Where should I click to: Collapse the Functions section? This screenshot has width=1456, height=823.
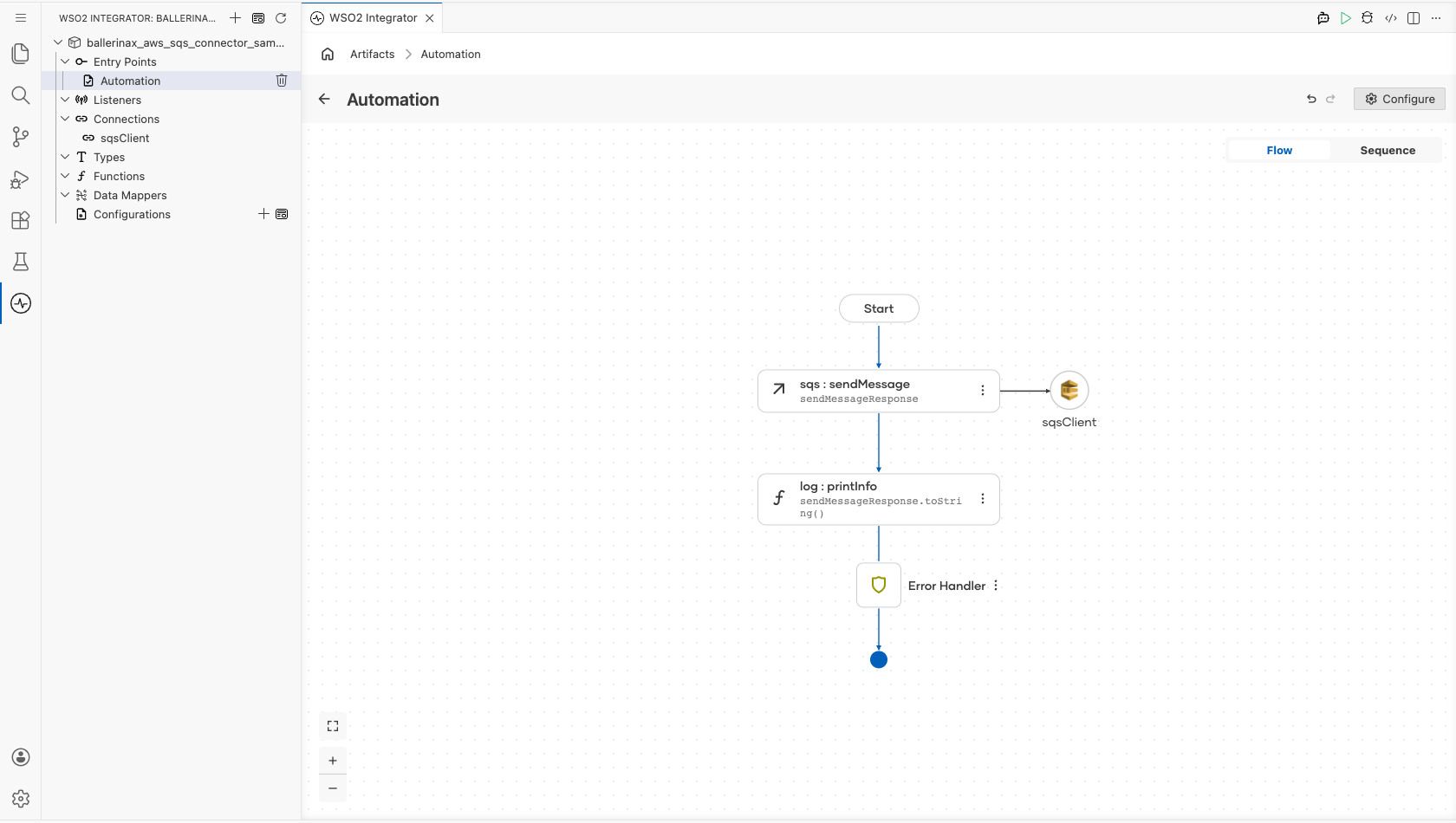pyautogui.click(x=65, y=176)
